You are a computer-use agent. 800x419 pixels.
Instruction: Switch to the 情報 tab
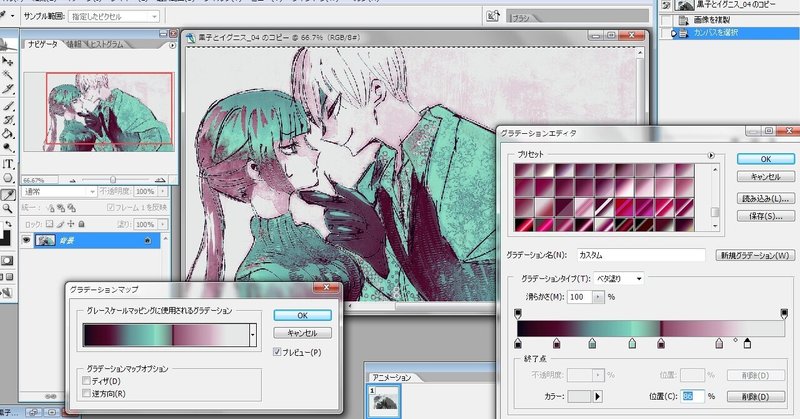coord(74,45)
